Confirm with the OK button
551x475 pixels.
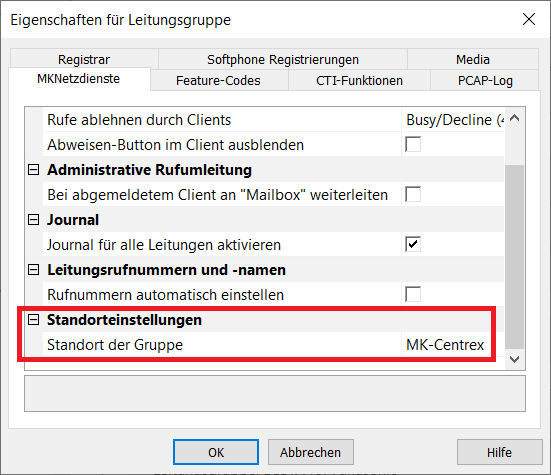tap(216, 452)
